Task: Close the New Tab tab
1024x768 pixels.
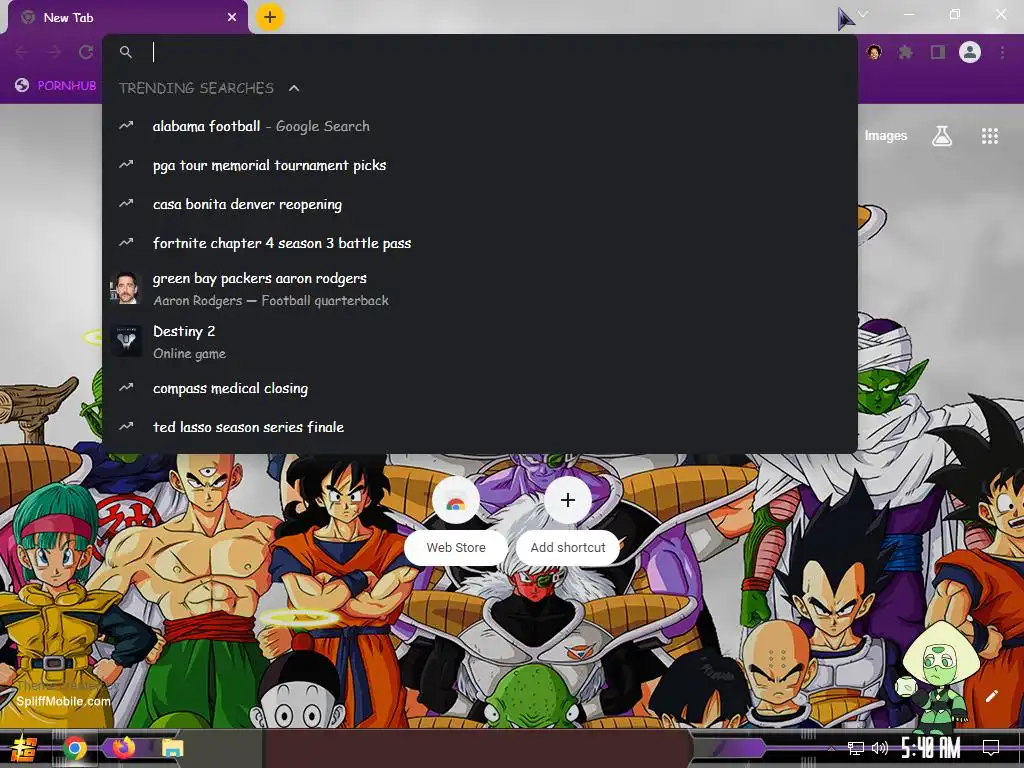Action: 232,18
